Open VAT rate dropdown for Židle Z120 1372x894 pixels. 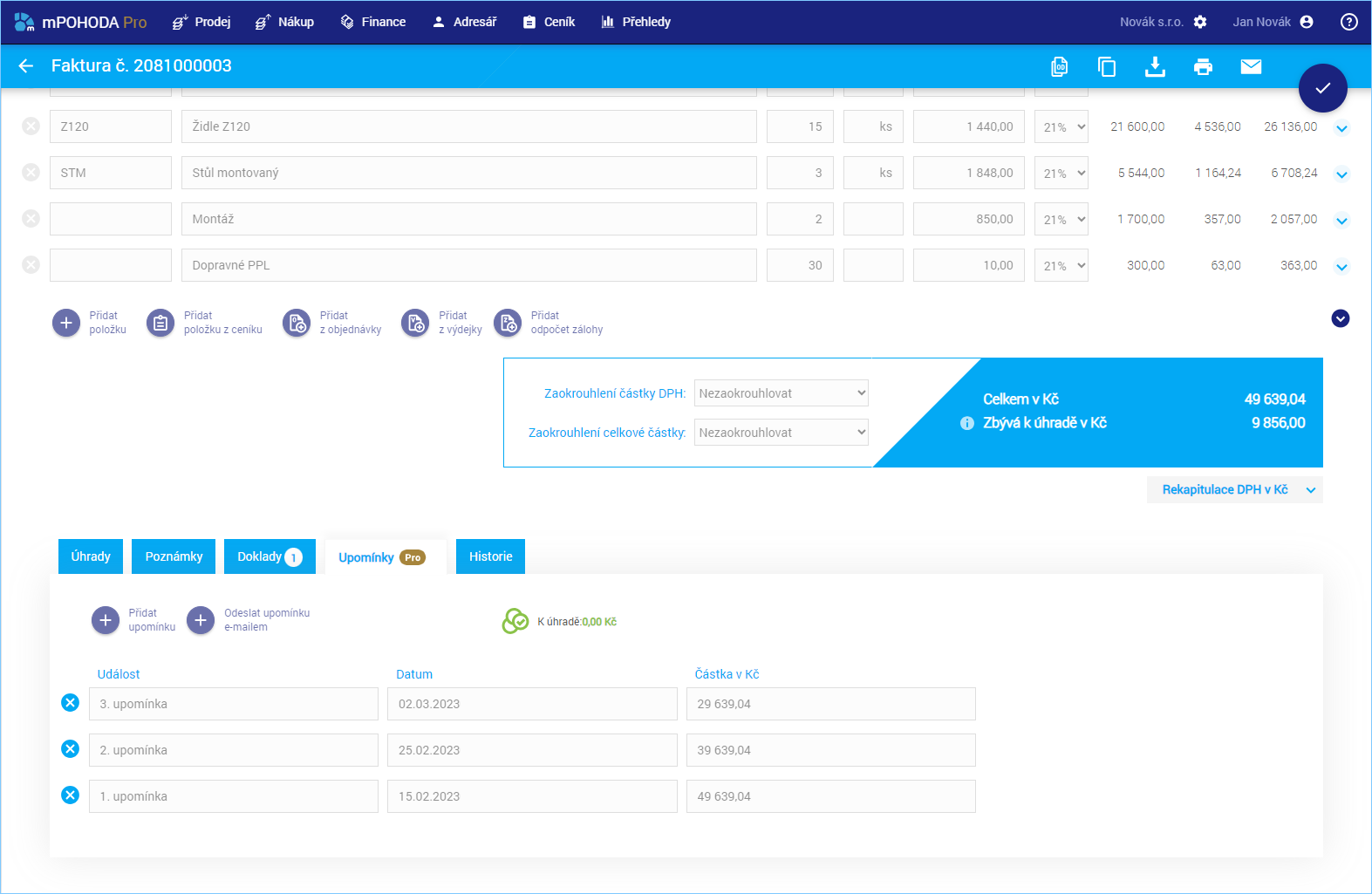pyautogui.click(x=1061, y=126)
